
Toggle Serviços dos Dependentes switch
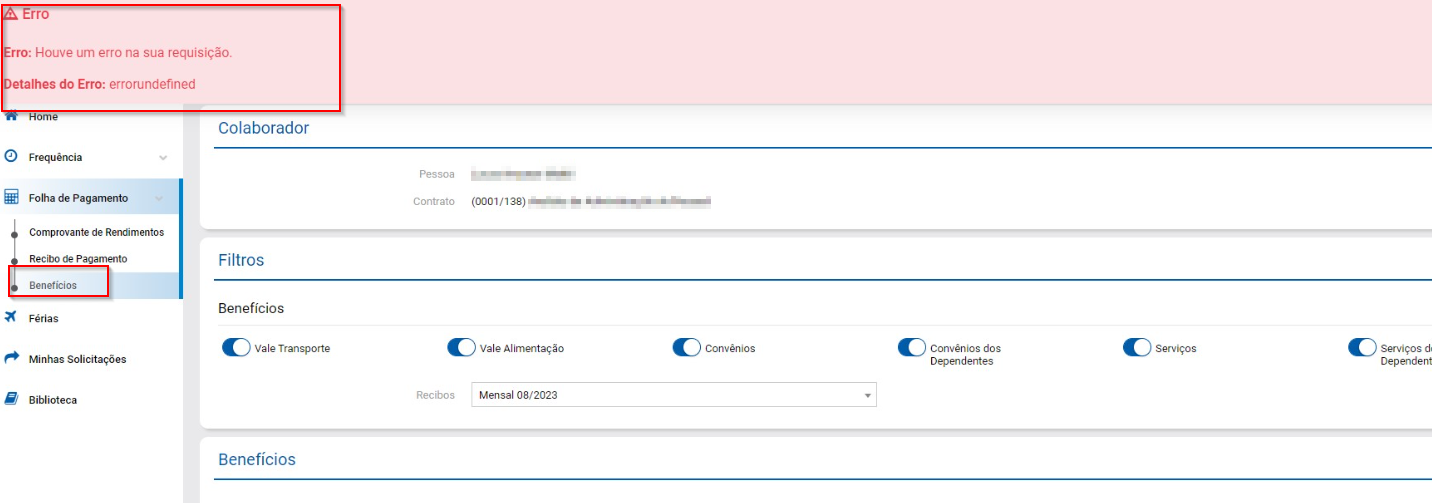pos(1362,348)
